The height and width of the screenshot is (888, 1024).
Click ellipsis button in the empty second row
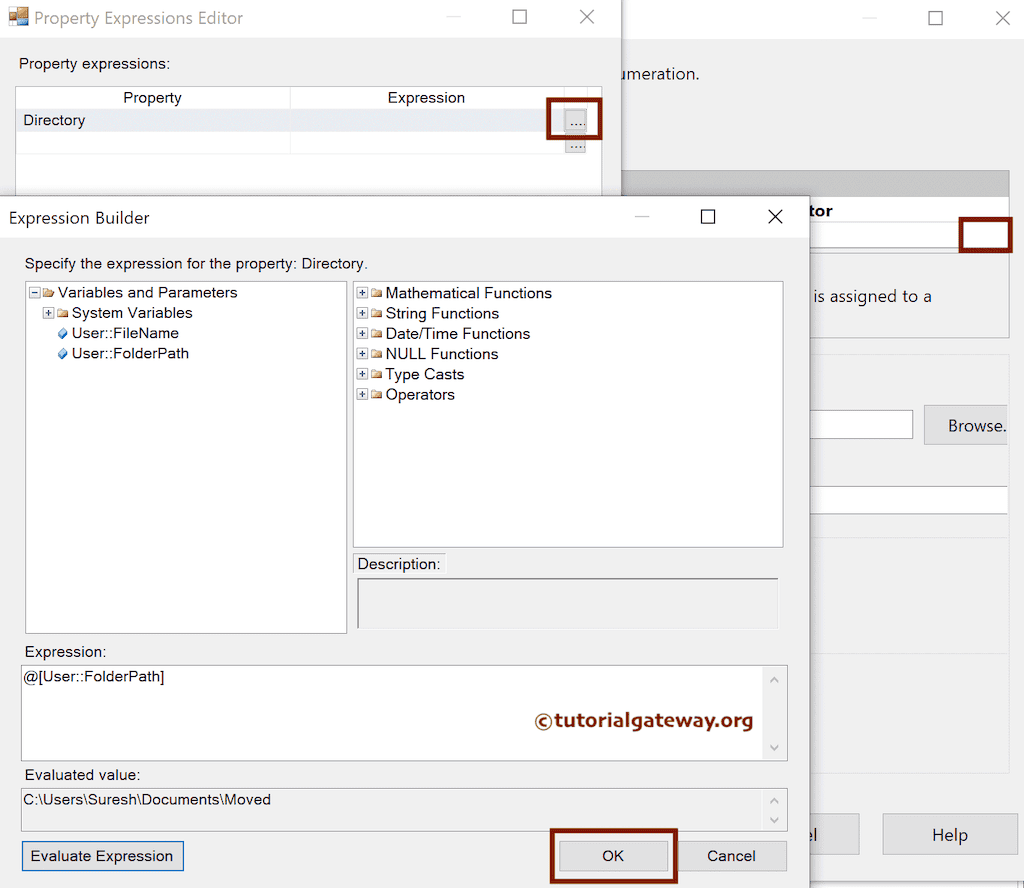coord(575,146)
